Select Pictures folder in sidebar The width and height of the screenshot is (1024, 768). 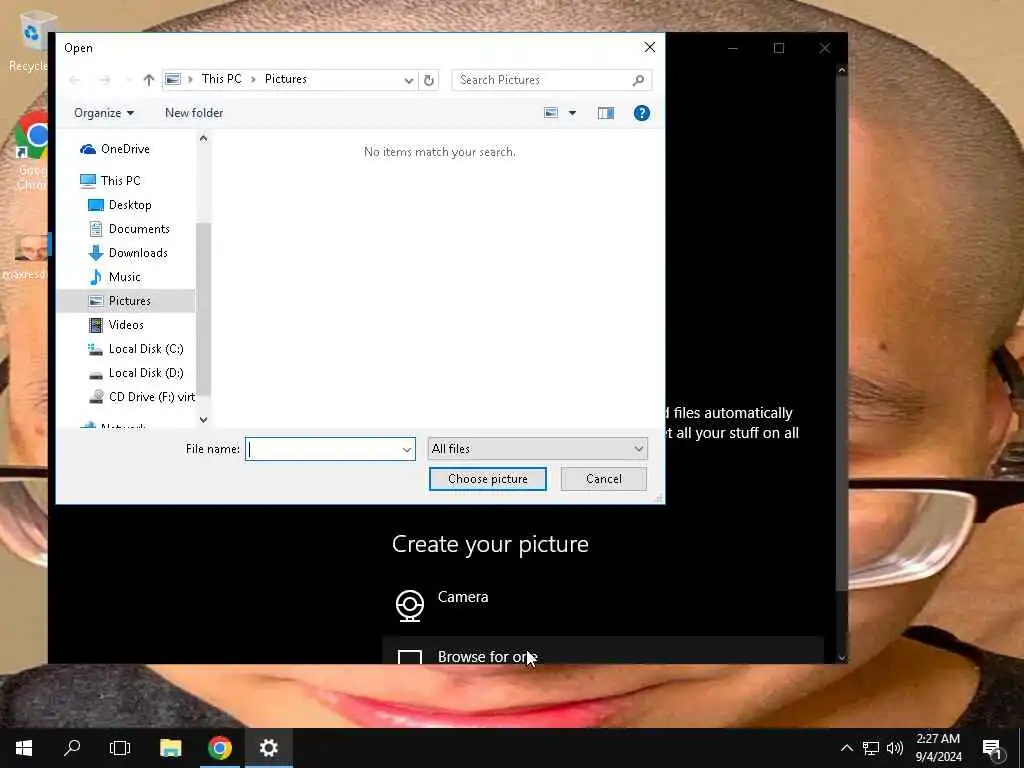pyautogui.click(x=129, y=301)
